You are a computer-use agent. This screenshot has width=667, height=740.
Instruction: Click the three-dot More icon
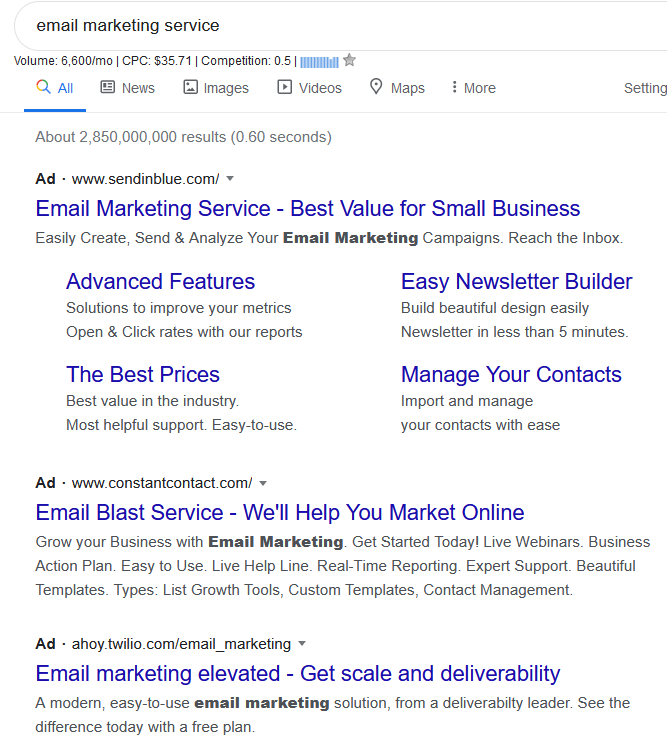454,87
